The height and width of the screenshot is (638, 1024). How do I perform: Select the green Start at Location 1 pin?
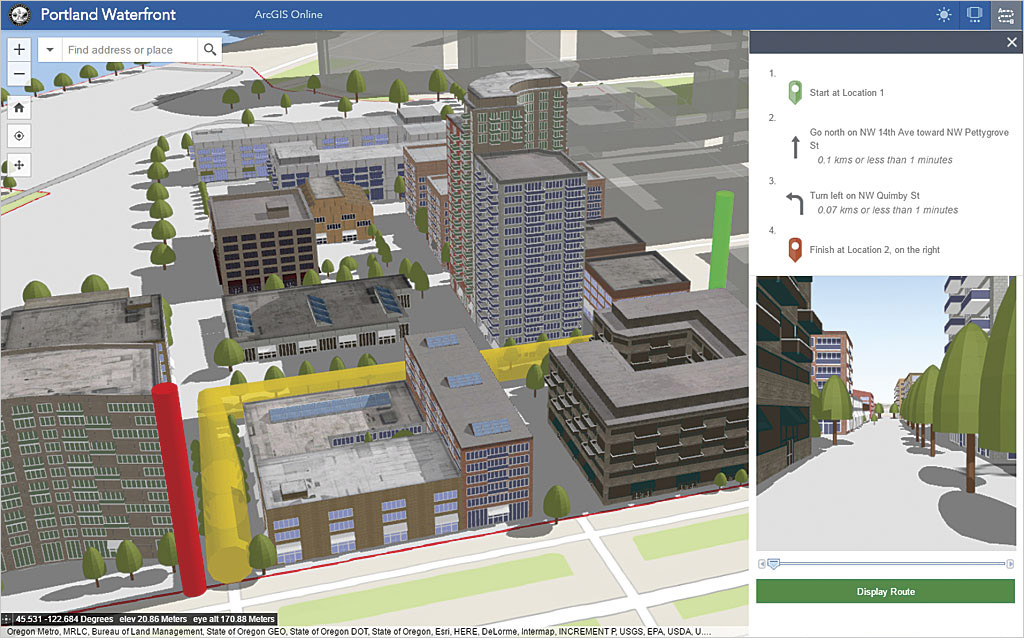795,92
